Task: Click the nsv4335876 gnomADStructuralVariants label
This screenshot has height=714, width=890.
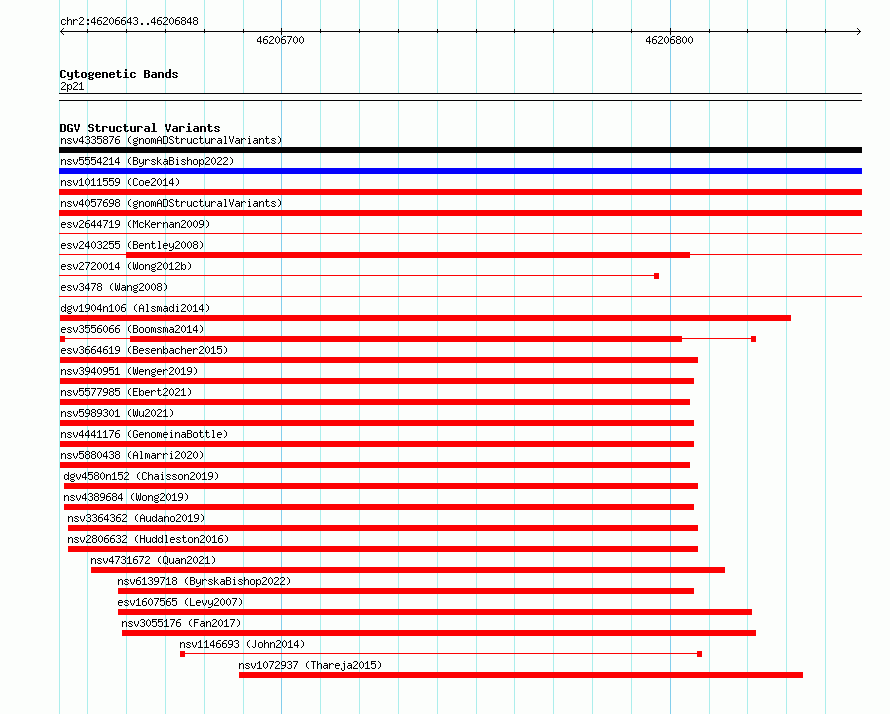Action: [171, 140]
